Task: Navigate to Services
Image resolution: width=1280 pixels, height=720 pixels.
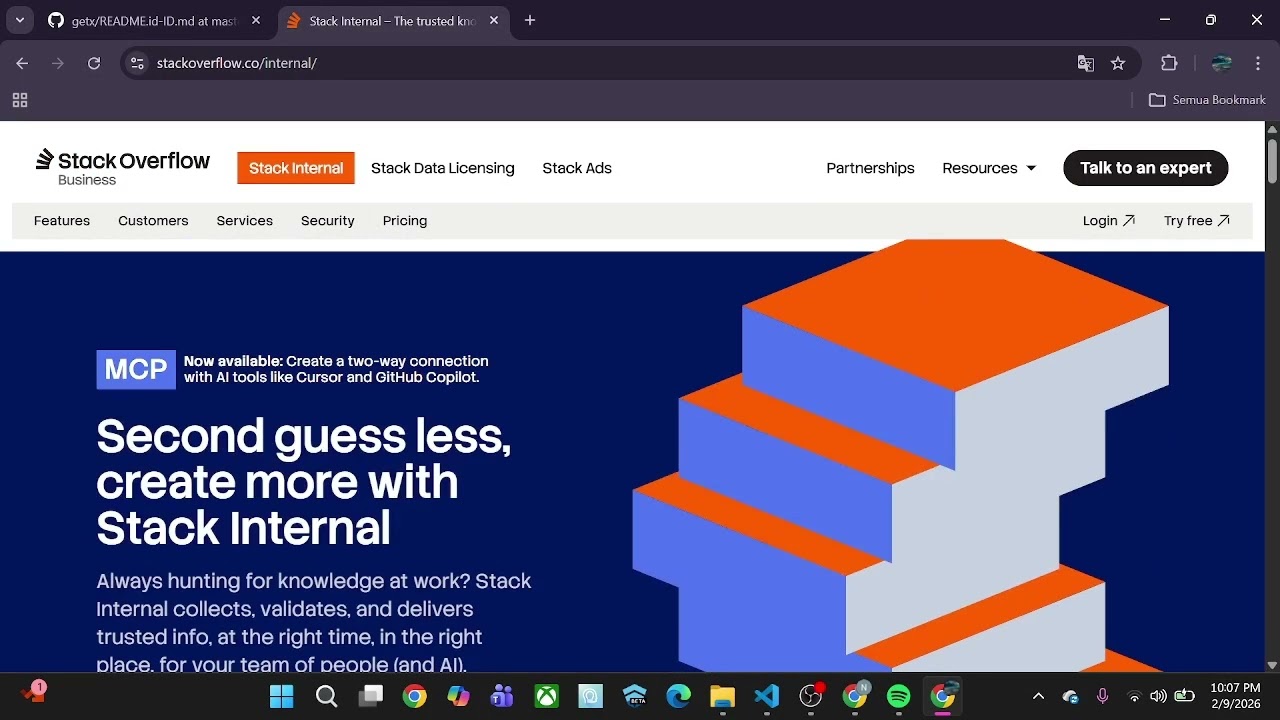Action: (245, 221)
